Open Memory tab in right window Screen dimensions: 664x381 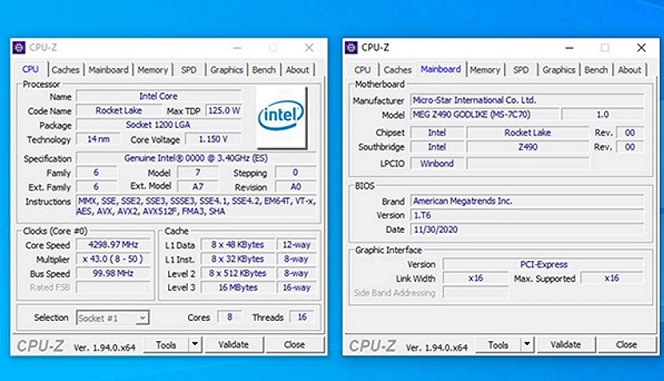pos(485,70)
